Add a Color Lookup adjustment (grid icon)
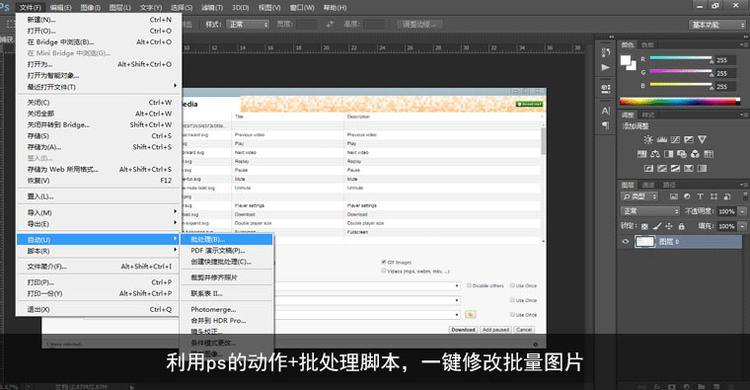This screenshot has height=390, width=750. (x=708, y=154)
